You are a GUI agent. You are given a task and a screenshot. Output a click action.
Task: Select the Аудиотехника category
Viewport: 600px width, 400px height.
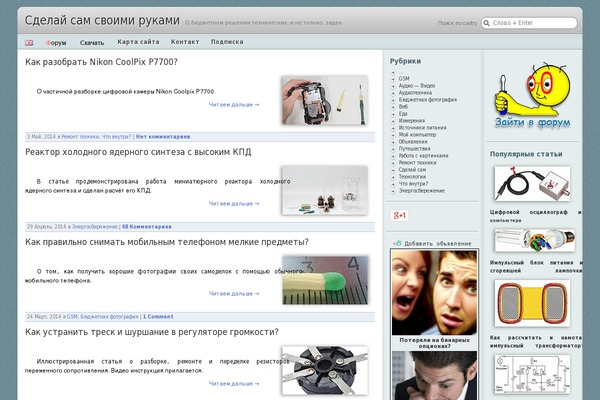point(415,93)
